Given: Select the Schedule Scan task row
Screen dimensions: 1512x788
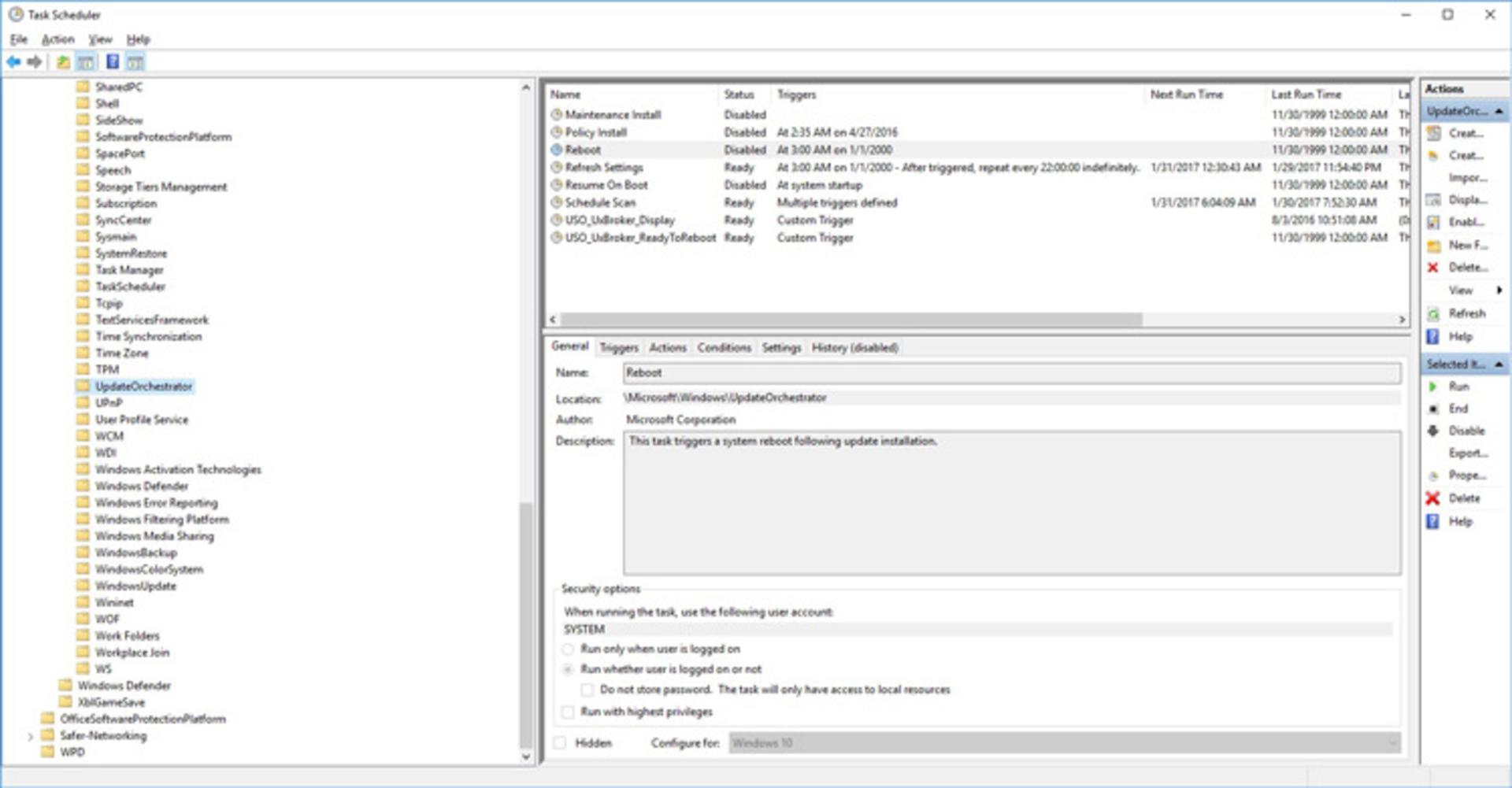Looking at the screenshot, I should (976, 203).
